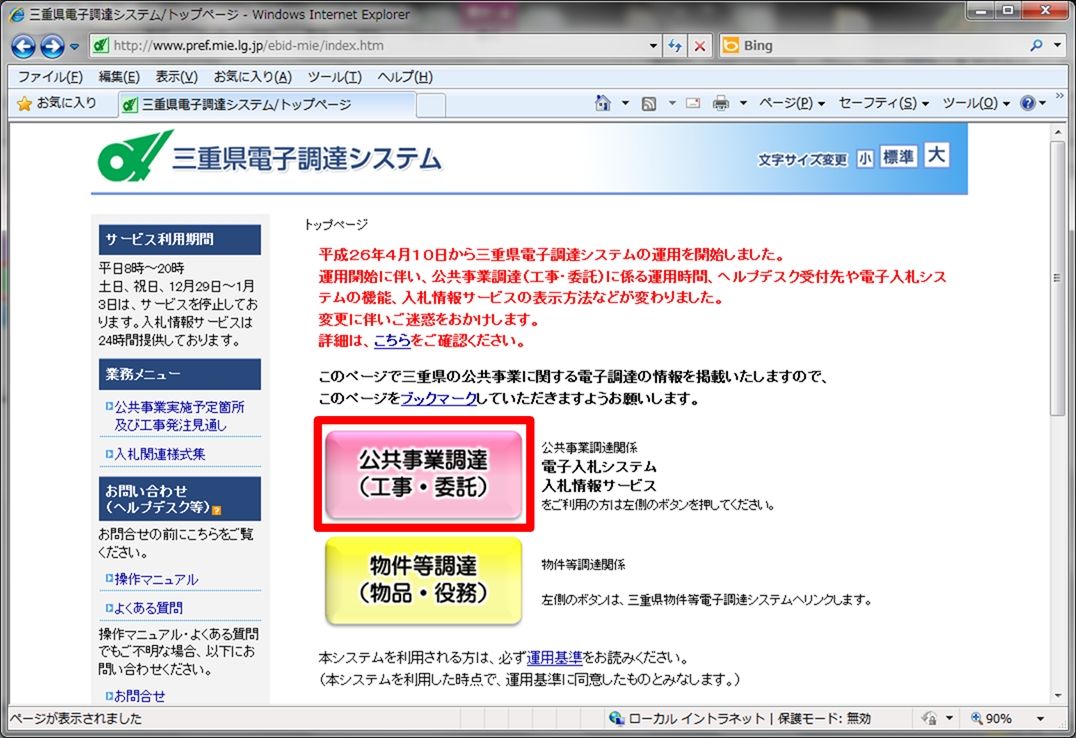Image resolution: width=1076 pixels, height=738 pixels.
Task: Expand the Print dropdown arrow
Action: [x=743, y=104]
